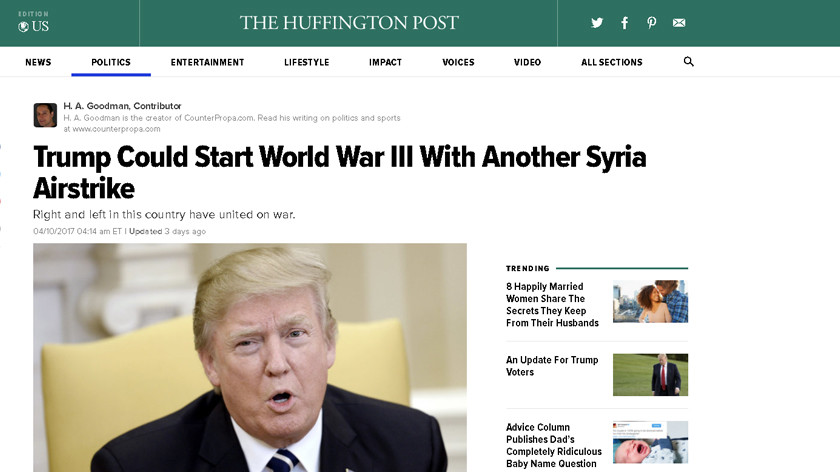
Task: Click the Happily Married Women story thumbnail
Action: coord(650,301)
